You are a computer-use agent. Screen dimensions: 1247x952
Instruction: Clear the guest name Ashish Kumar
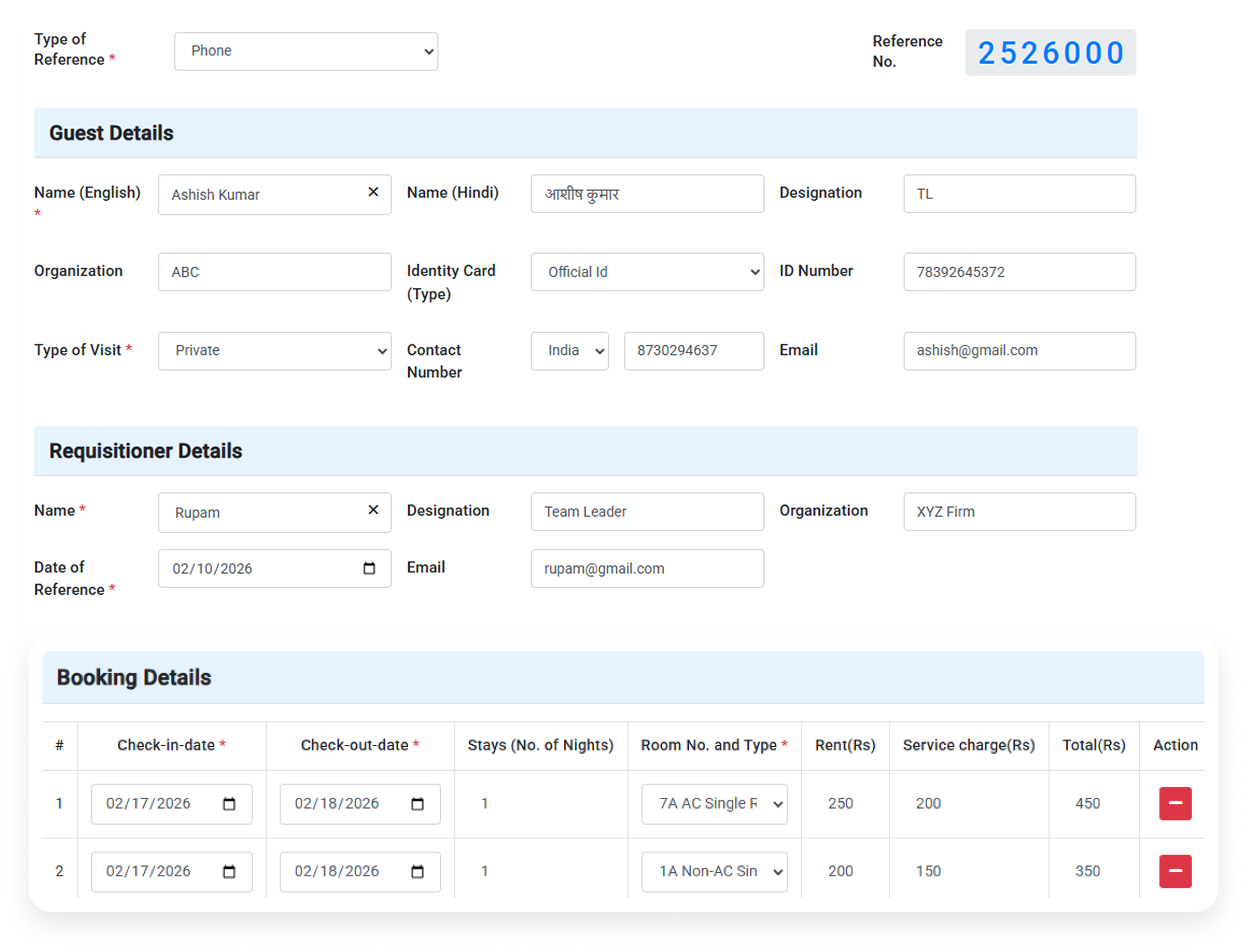(x=373, y=194)
